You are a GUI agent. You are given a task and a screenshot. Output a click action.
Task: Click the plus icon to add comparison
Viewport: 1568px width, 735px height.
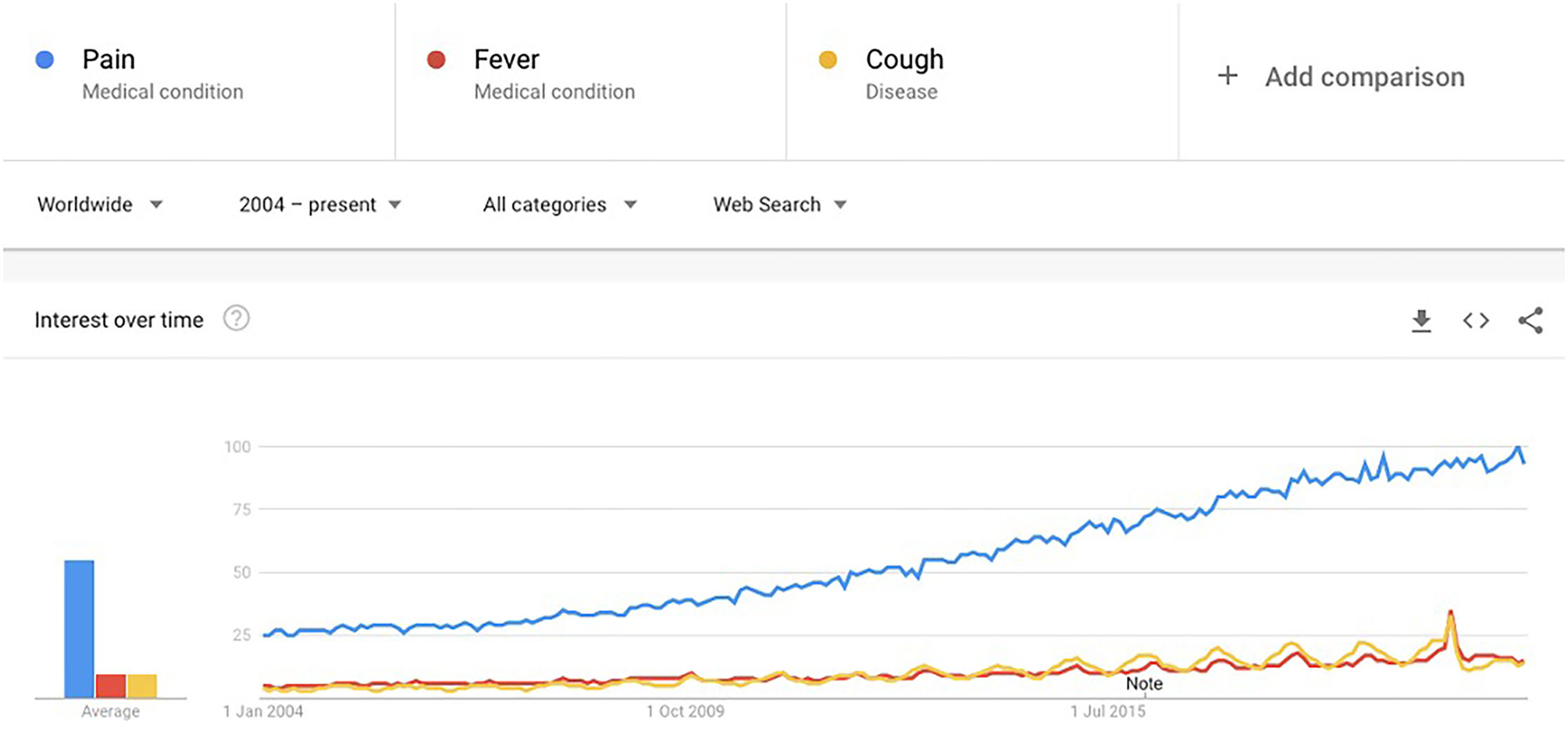[1228, 76]
